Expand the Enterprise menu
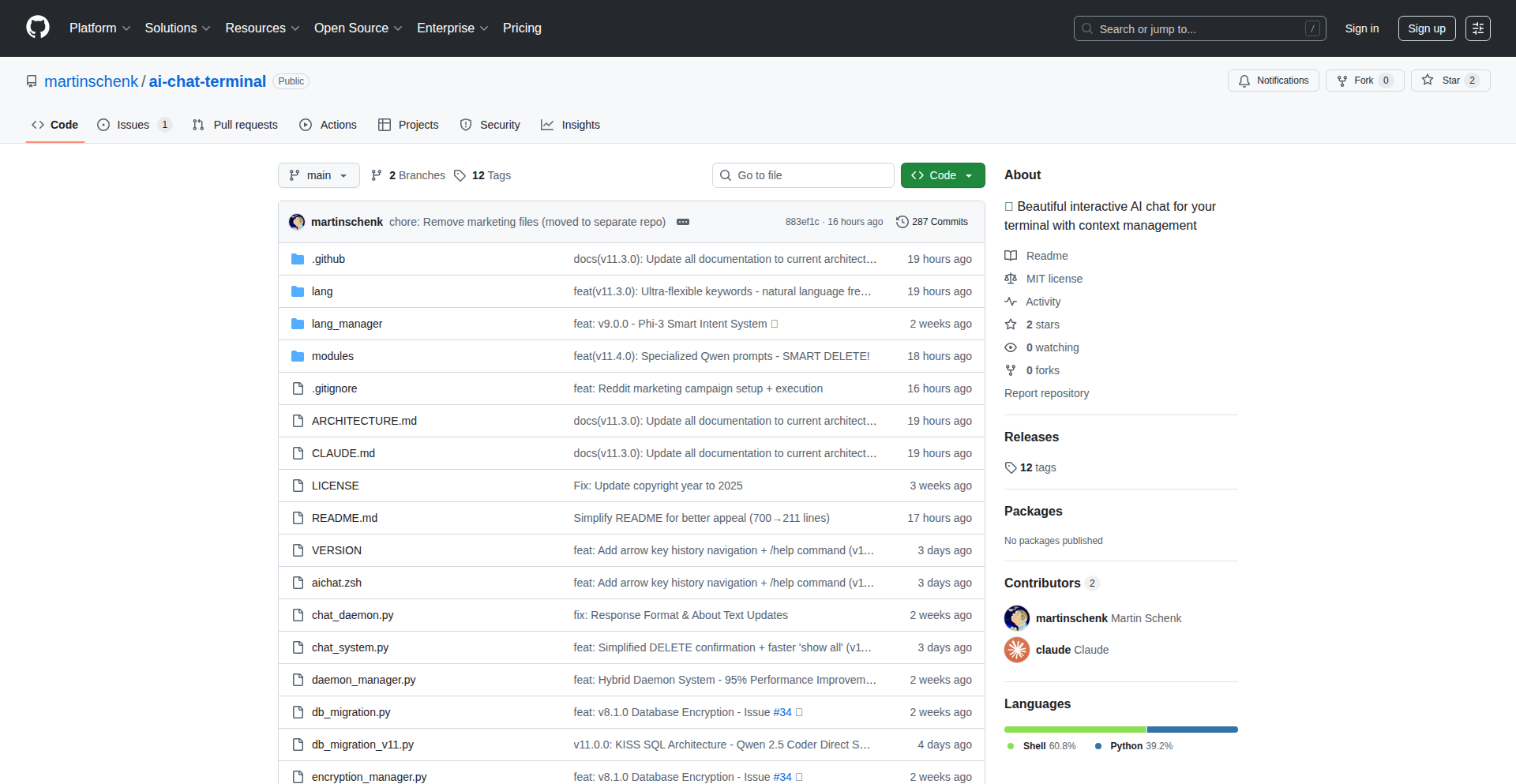 (452, 28)
